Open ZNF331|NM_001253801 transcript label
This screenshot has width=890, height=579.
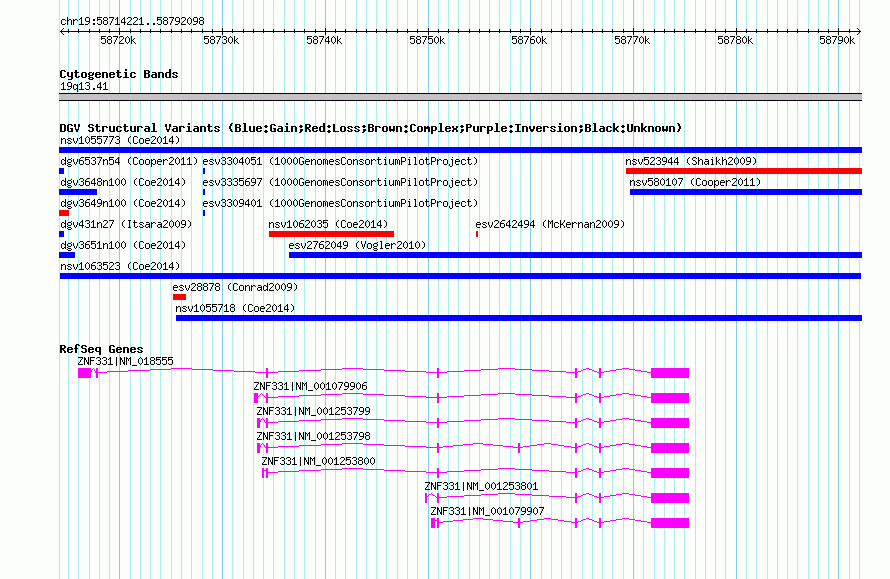[481, 486]
